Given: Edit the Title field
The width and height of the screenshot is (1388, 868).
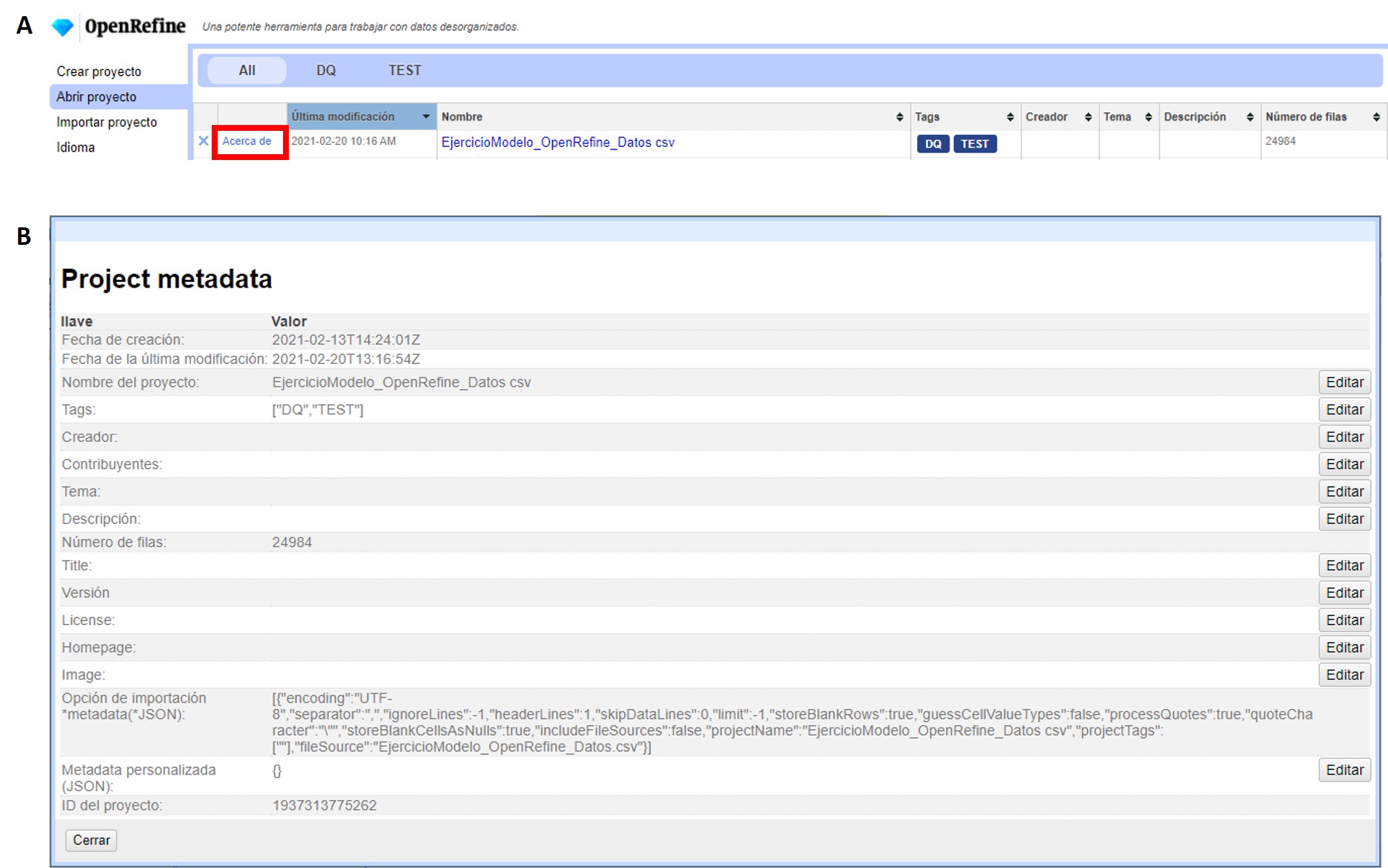Looking at the screenshot, I should click(1345, 565).
